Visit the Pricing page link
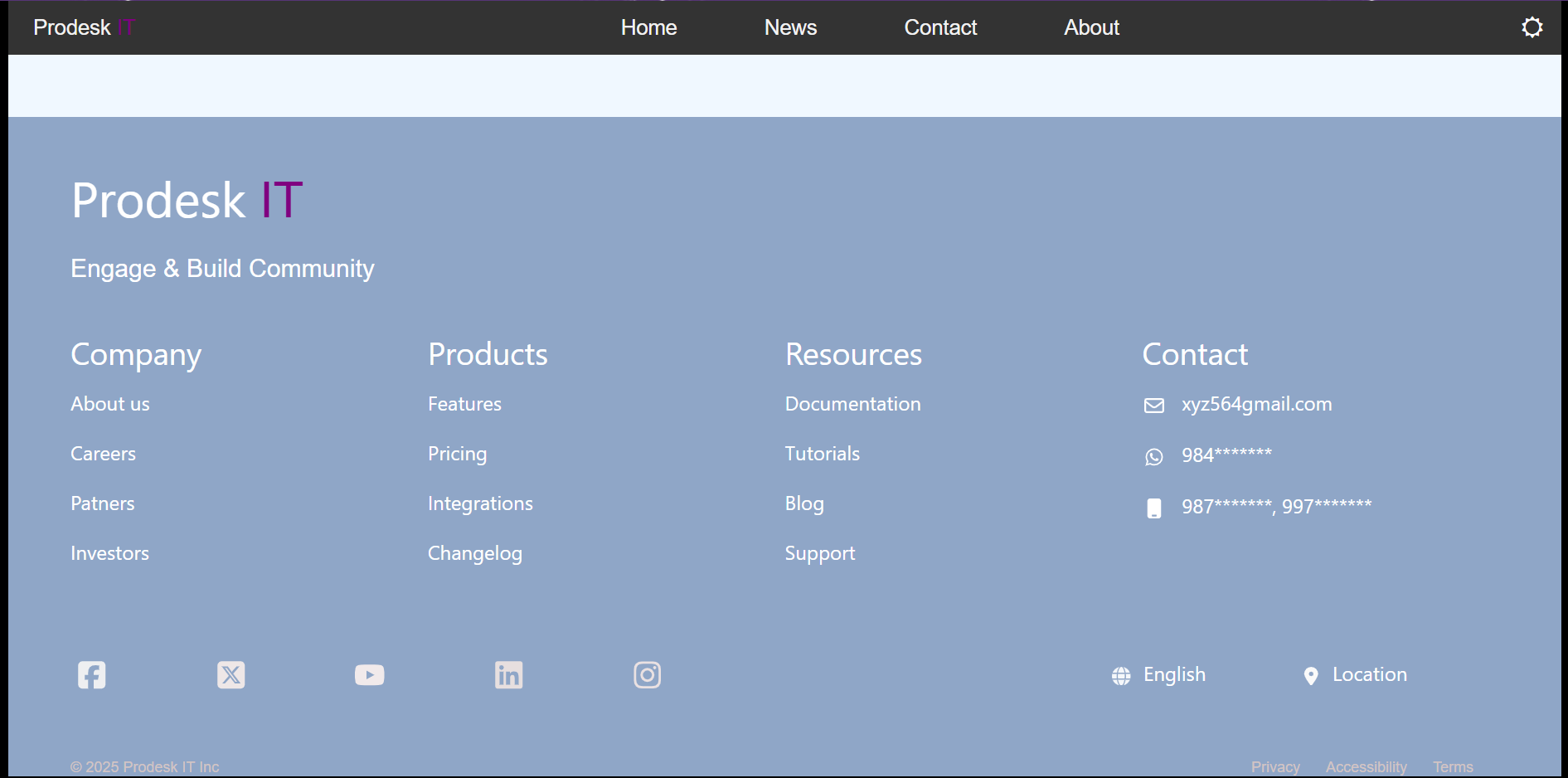 (457, 454)
